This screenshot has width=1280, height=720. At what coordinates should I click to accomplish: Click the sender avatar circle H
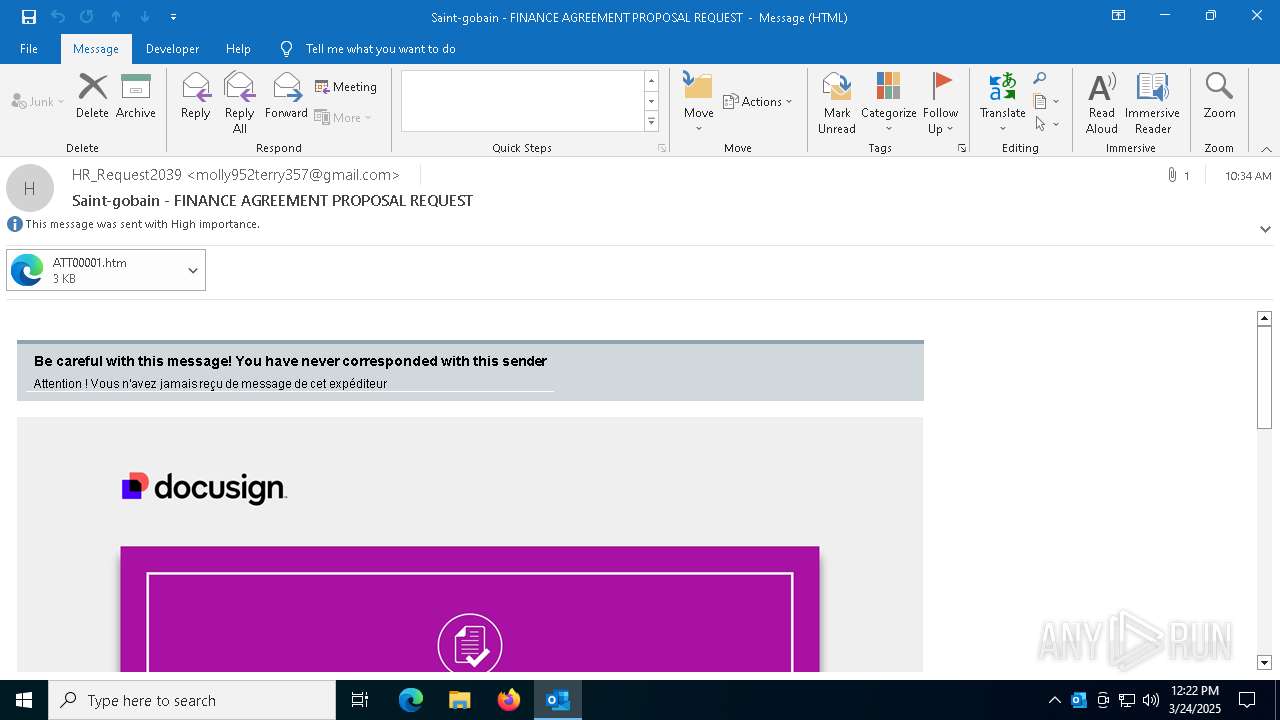coord(30,188)
